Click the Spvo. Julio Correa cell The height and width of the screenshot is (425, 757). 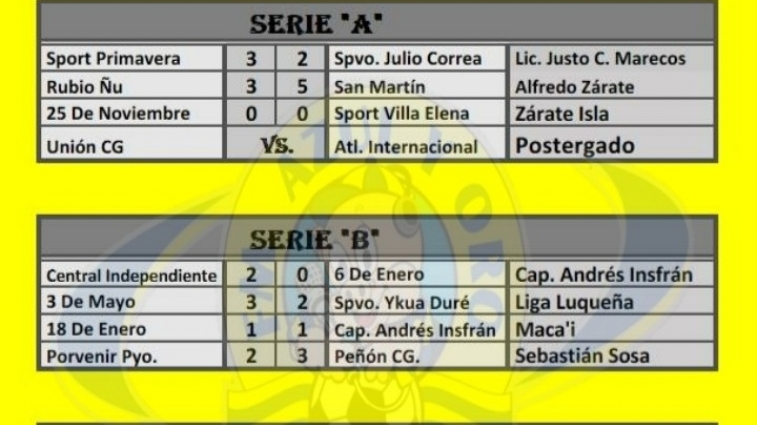407,59
